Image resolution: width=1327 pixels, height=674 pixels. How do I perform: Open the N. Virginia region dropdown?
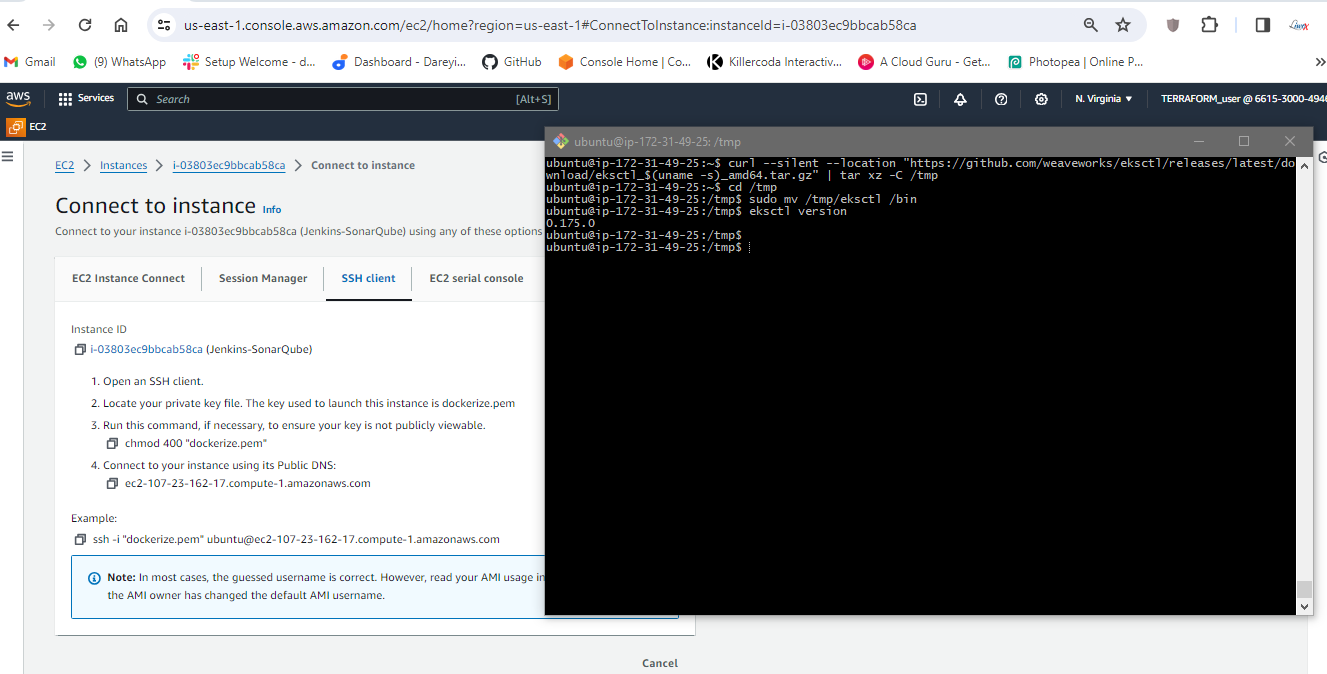click(x=1103, y=99)
